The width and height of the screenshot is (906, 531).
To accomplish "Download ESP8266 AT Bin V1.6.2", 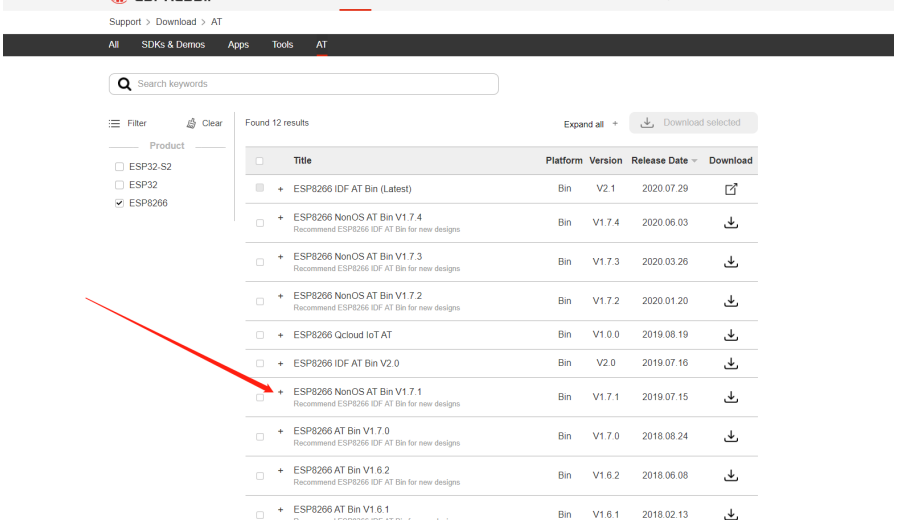I will click(x=731, y=476).
